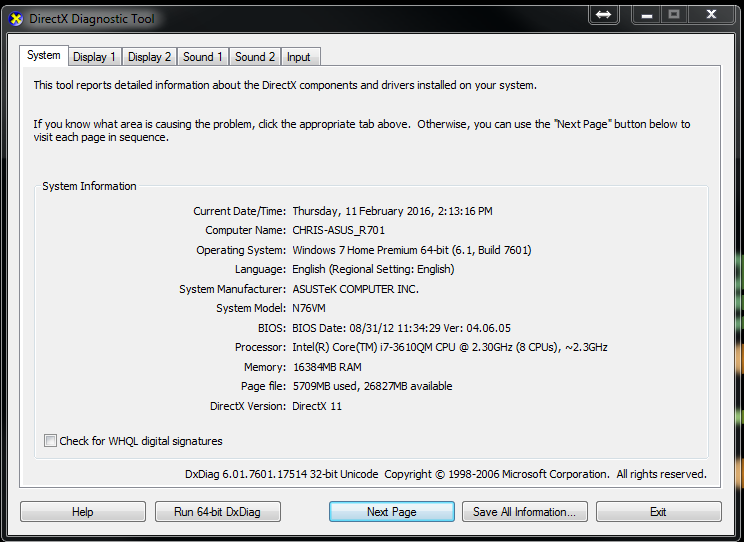This screenshot has width=744, height=542.
Task: Click the DirectX Diagnostic Tool title text
Action: click(x=92, y=19)
